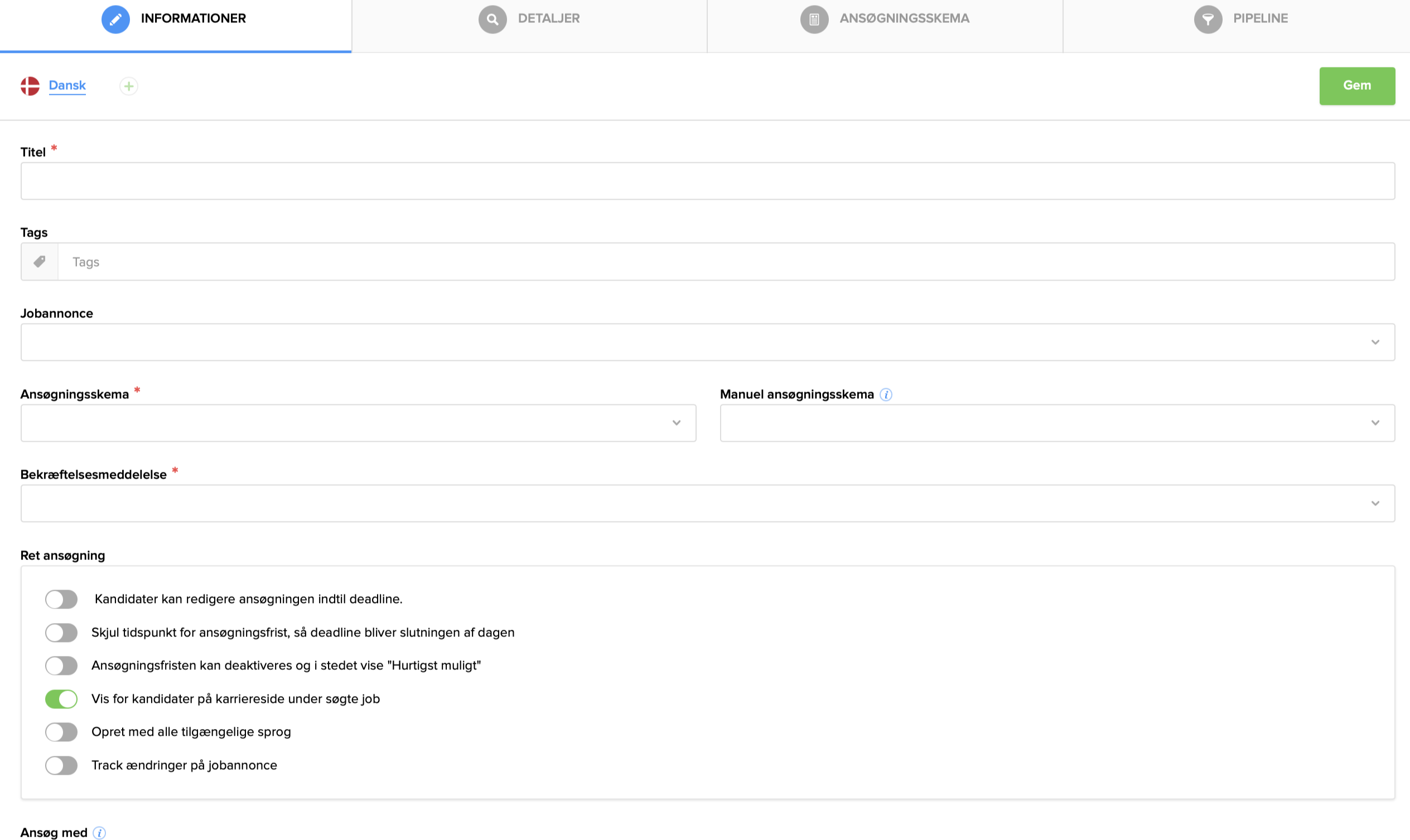
Task: Click the tag icon in the Tags field
Action: 40,262
